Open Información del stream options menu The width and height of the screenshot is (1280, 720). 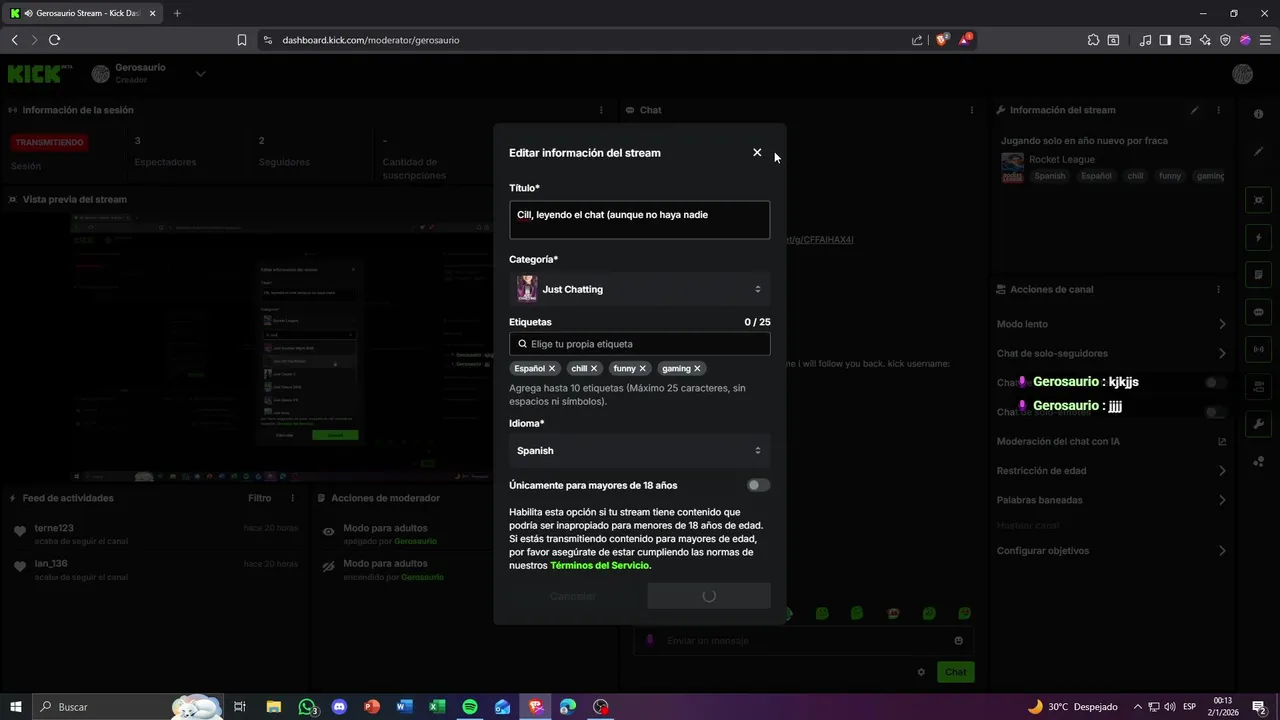coord(1218,110)
